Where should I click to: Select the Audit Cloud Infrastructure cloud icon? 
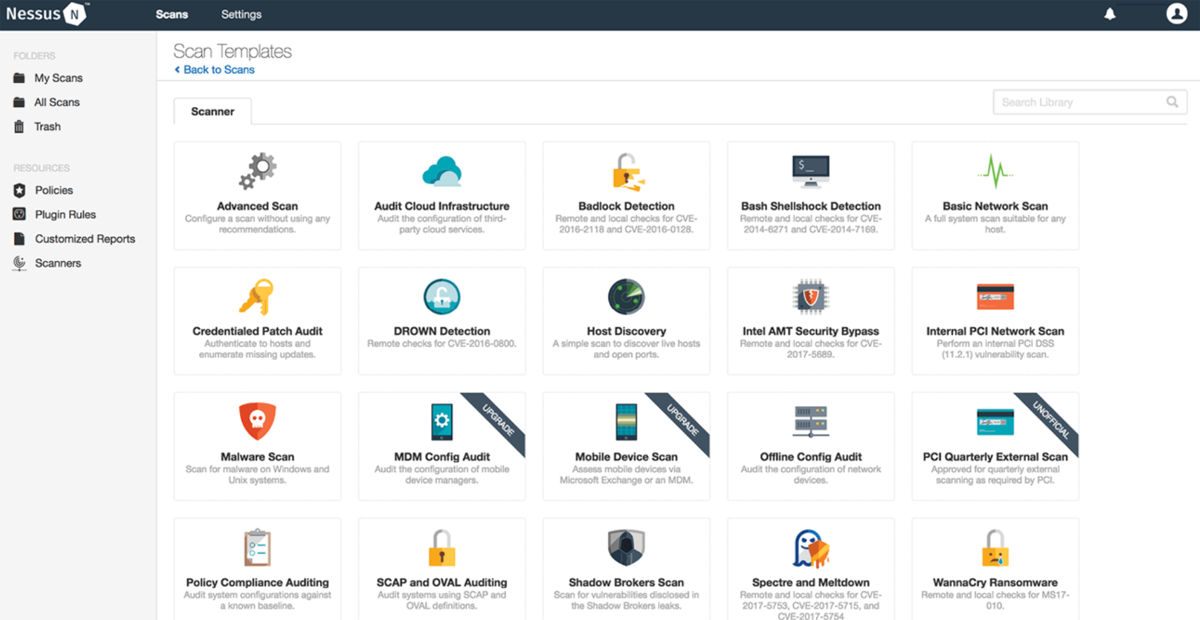click(441, 171)
